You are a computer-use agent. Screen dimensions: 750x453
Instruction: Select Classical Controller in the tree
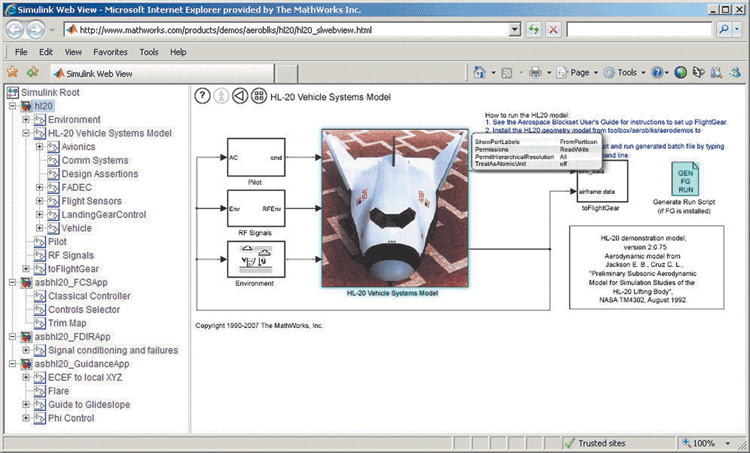tap(89, 296)
